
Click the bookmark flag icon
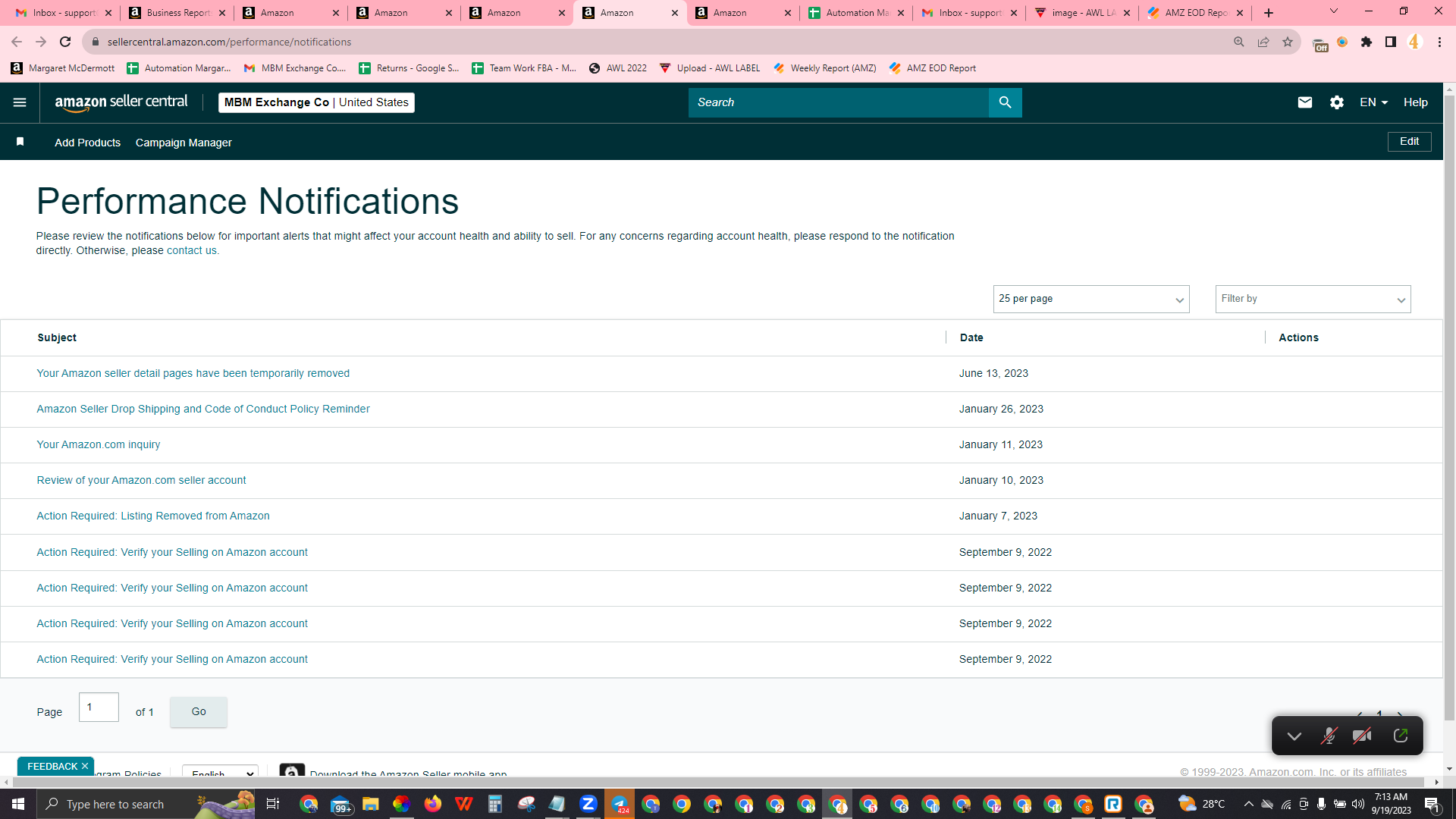click(x=20, y=142)
